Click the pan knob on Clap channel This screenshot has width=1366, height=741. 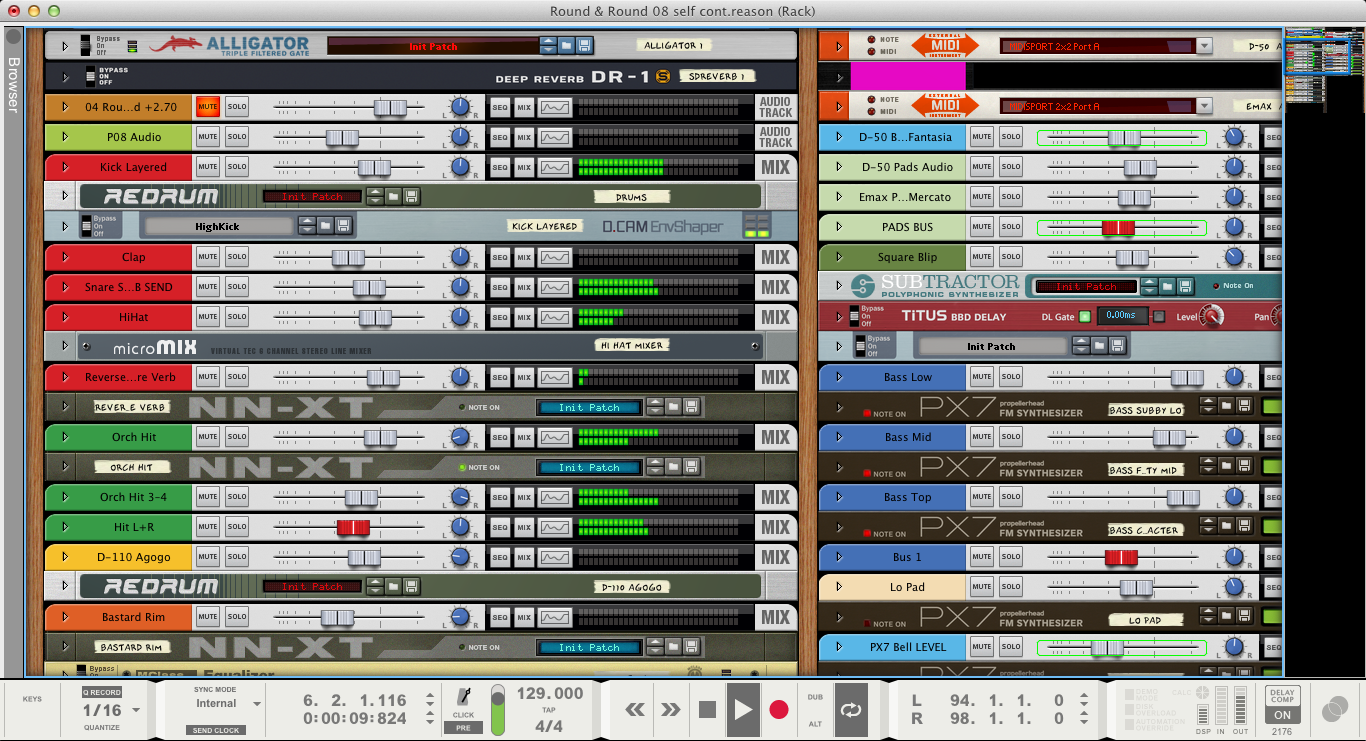459,257
